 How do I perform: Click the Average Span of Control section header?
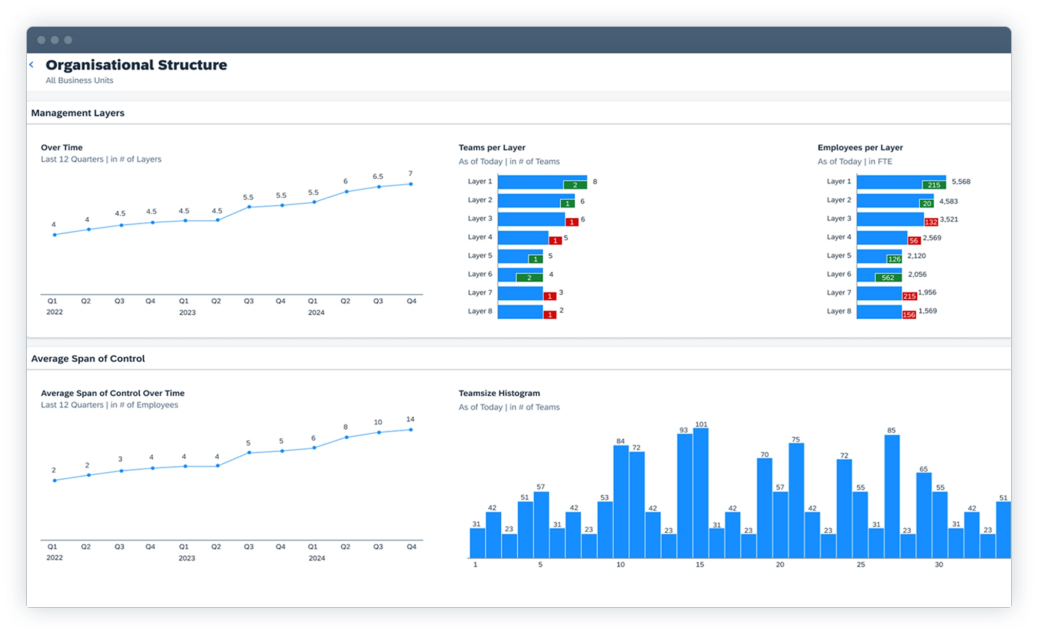(x=88, y=358)
